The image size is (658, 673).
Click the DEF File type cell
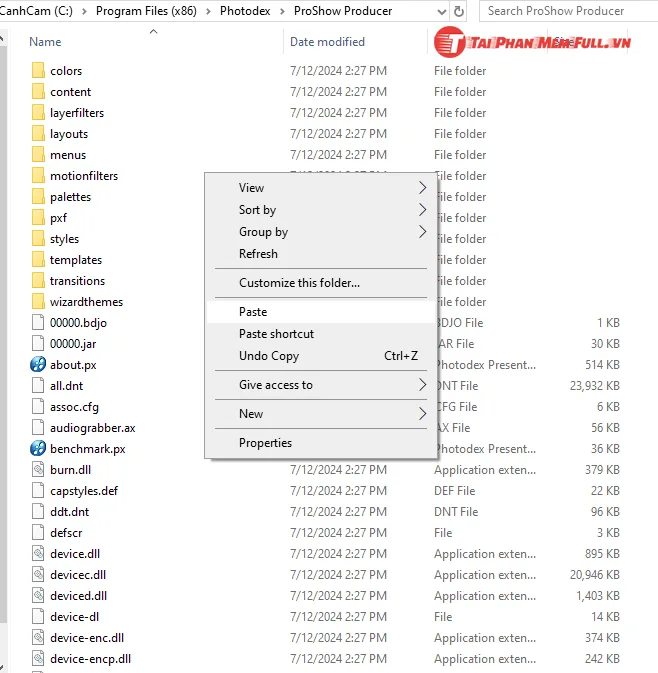(x=455, y=491)
